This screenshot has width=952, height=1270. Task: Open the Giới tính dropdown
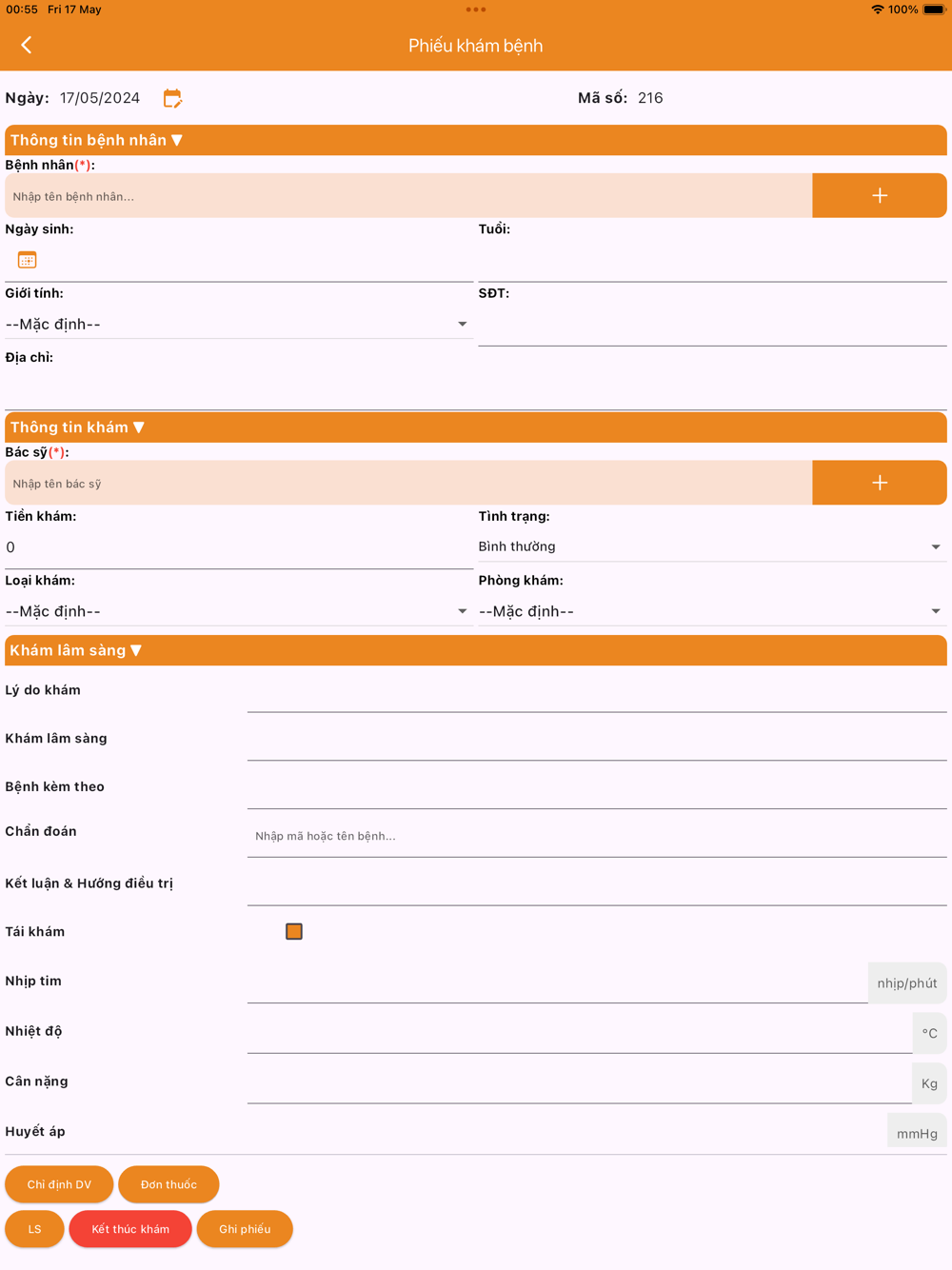tap(239, 325)
